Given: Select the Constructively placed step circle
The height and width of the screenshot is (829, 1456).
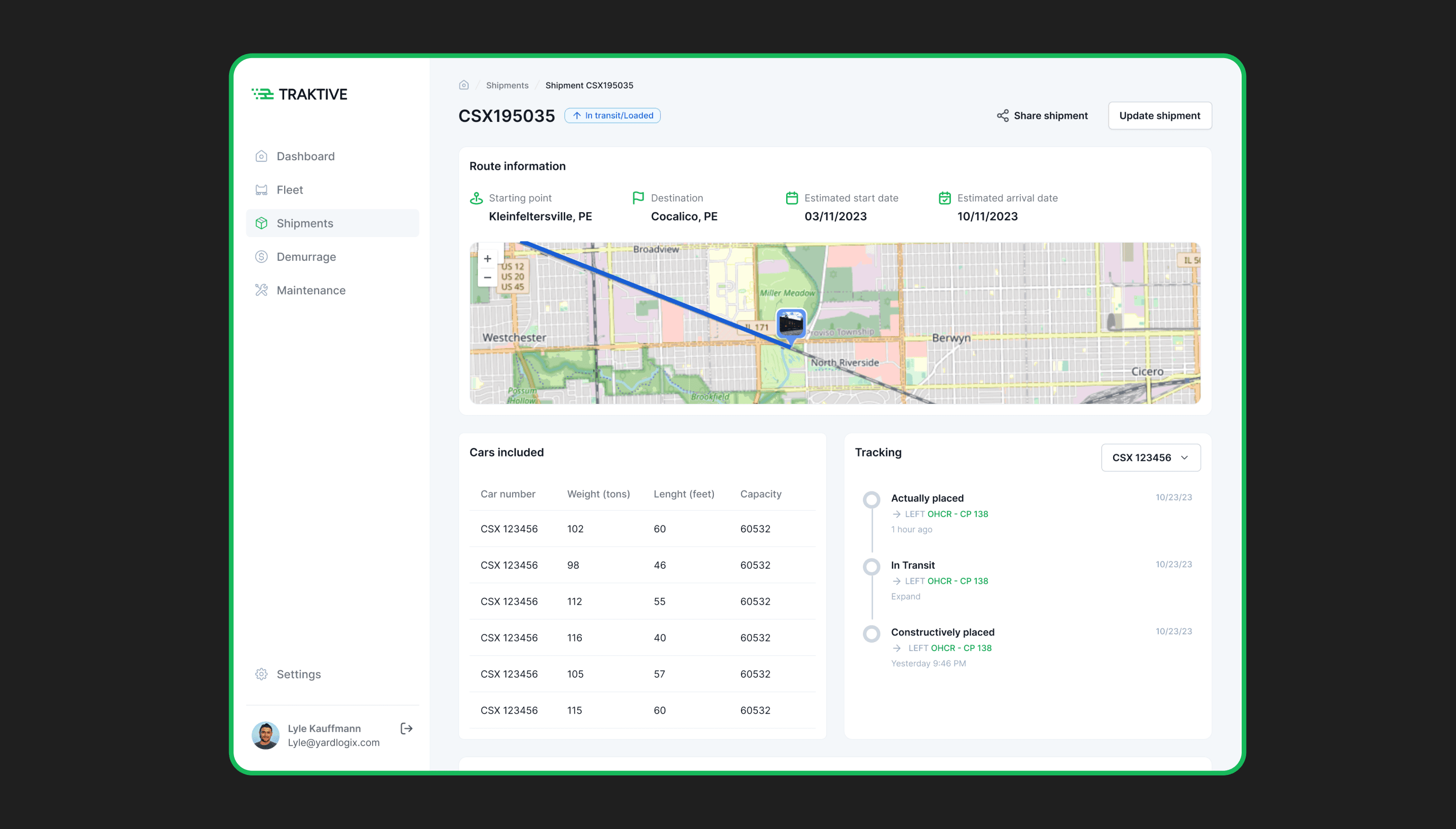Looking at the screenshot, I should pos(871,633).
